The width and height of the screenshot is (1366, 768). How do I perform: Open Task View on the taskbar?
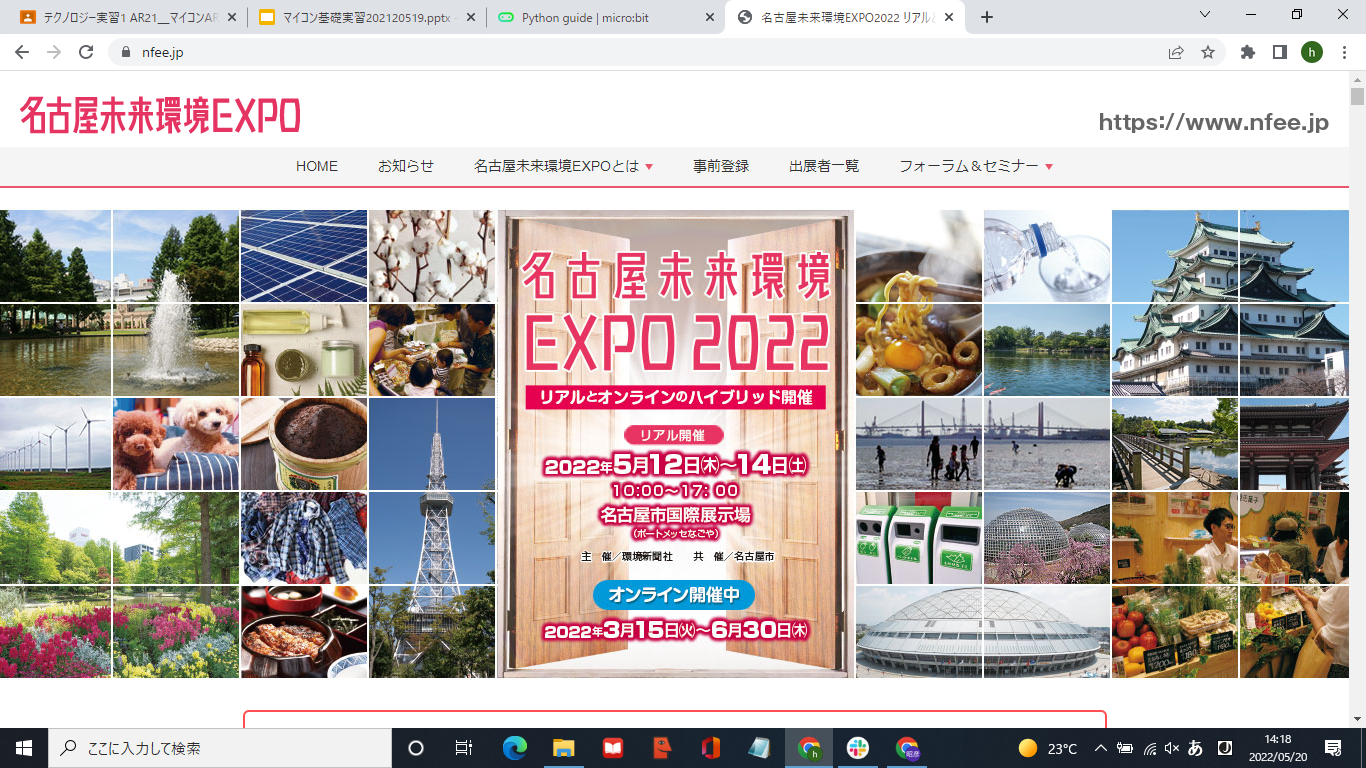(x=464, y=748)
